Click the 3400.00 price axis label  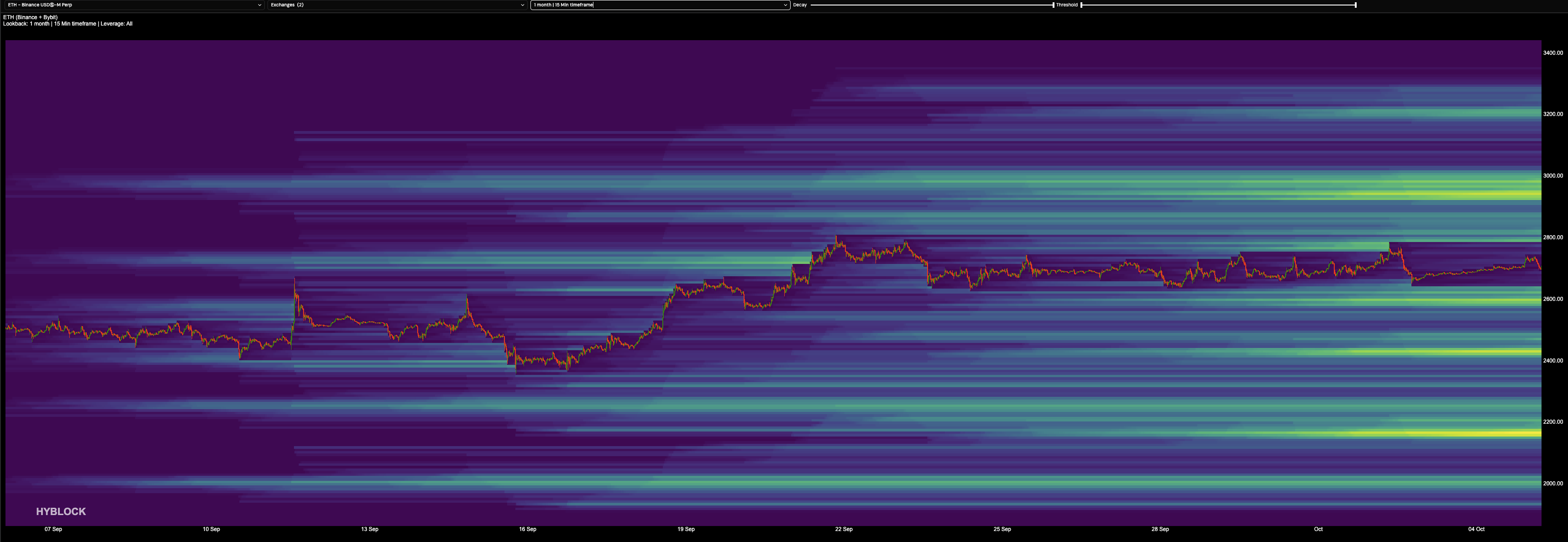(1553, 53)
